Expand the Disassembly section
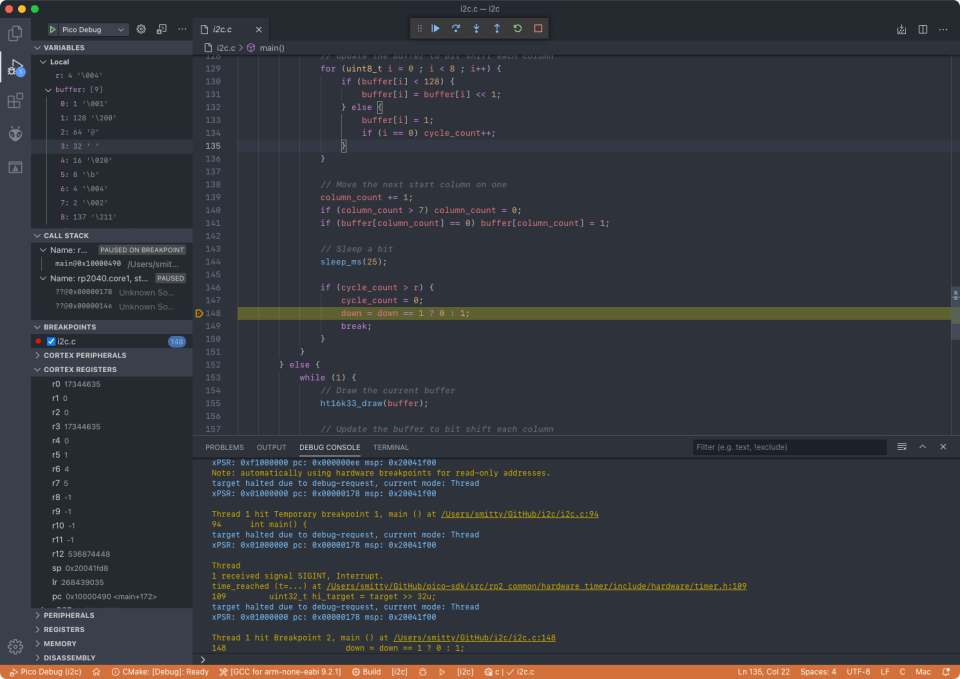Image resolution: width=960 pixels, height=679 pixels. (70, 657)
